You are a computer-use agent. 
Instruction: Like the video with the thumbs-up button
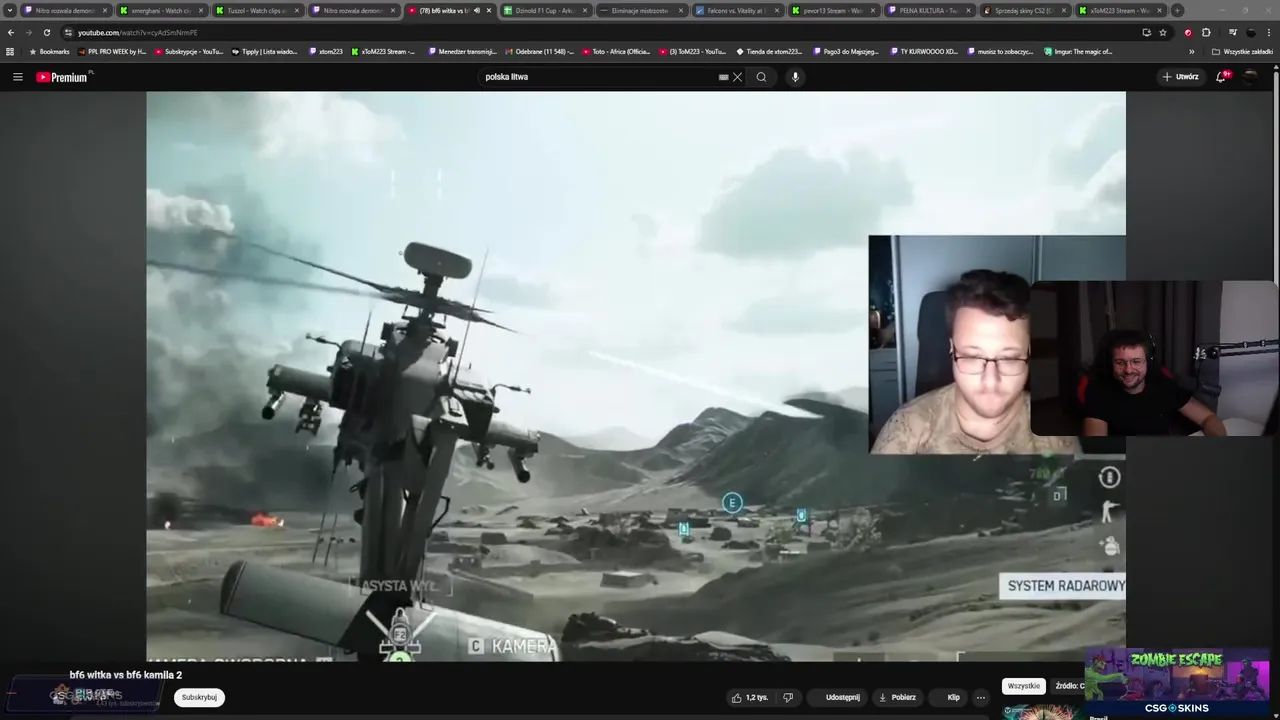750,697
